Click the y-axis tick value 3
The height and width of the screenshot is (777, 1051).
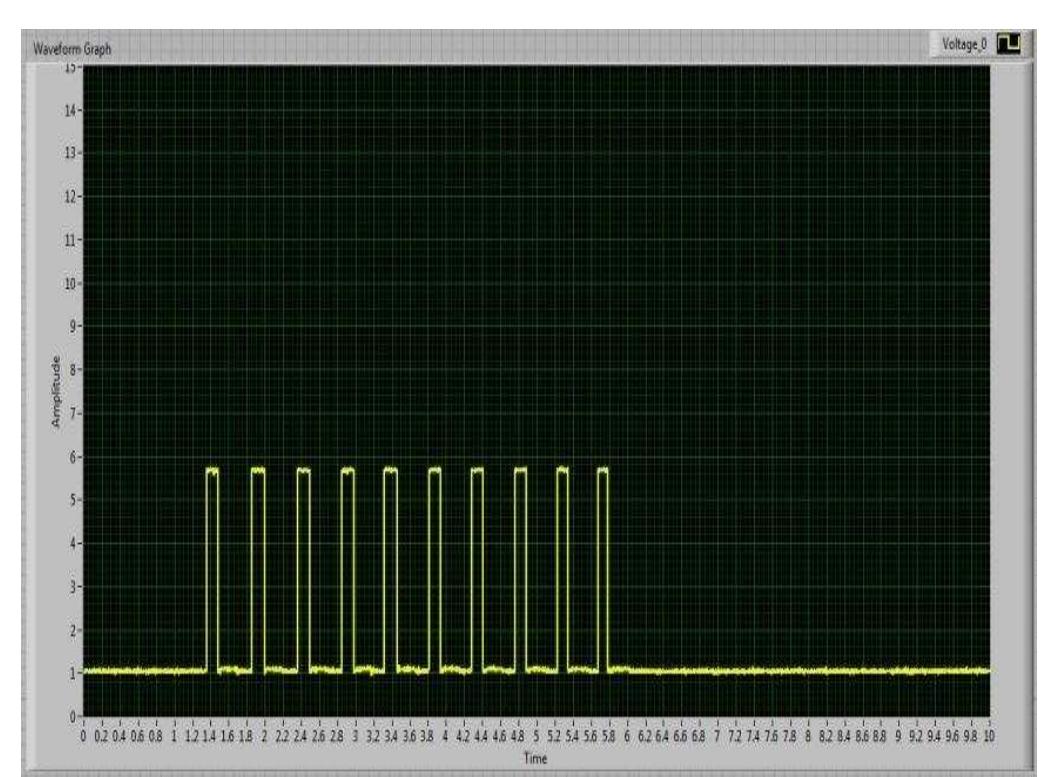[x=73, y=587]
